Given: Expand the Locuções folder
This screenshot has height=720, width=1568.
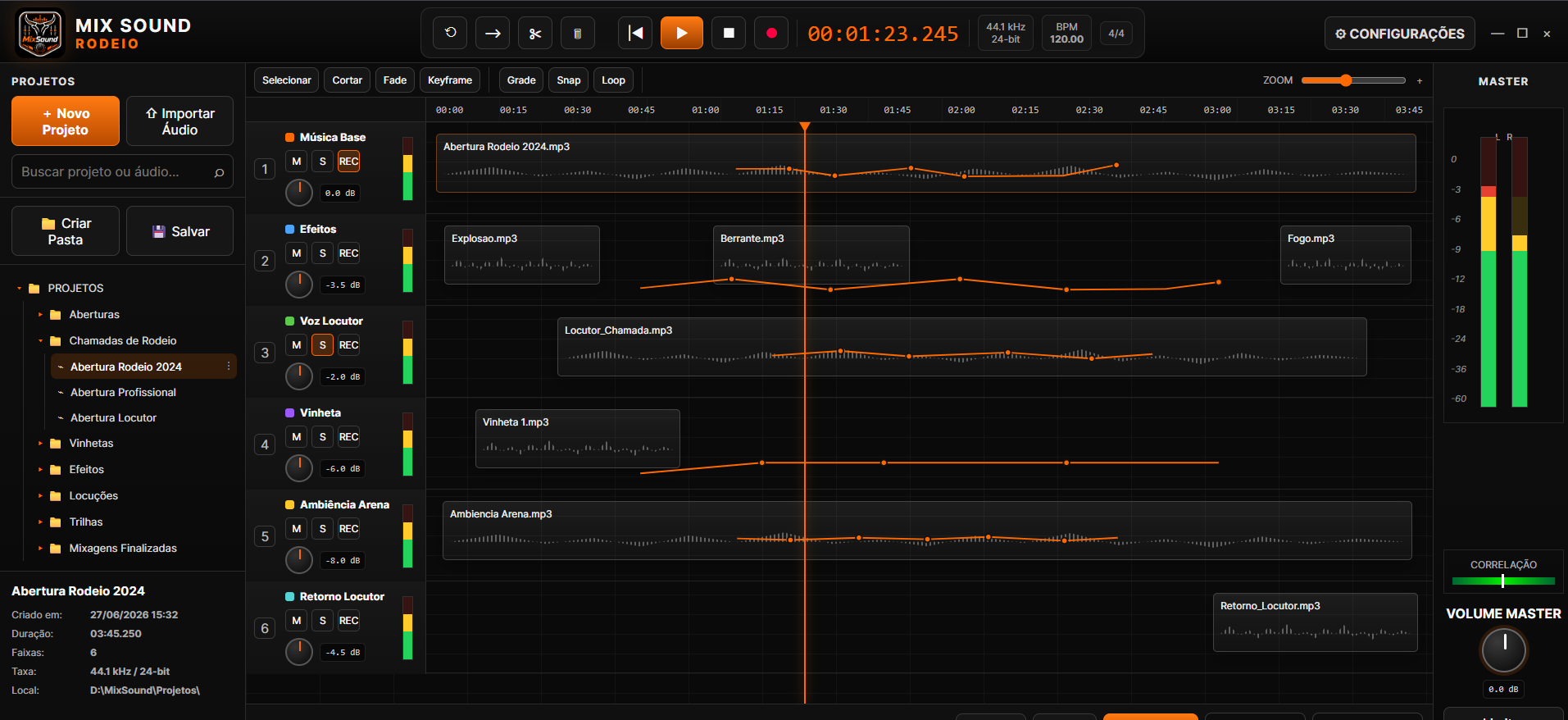Looking at the screenshot, I should (x=40, y=496).
